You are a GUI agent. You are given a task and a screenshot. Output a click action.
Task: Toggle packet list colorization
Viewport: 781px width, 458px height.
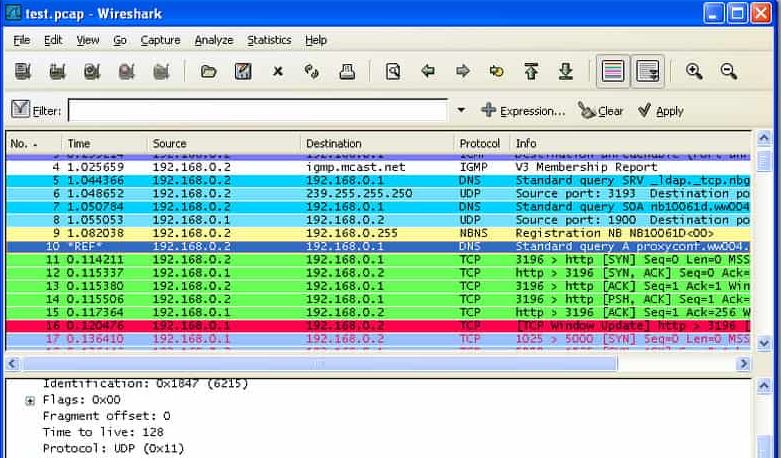tap(613, 72)
